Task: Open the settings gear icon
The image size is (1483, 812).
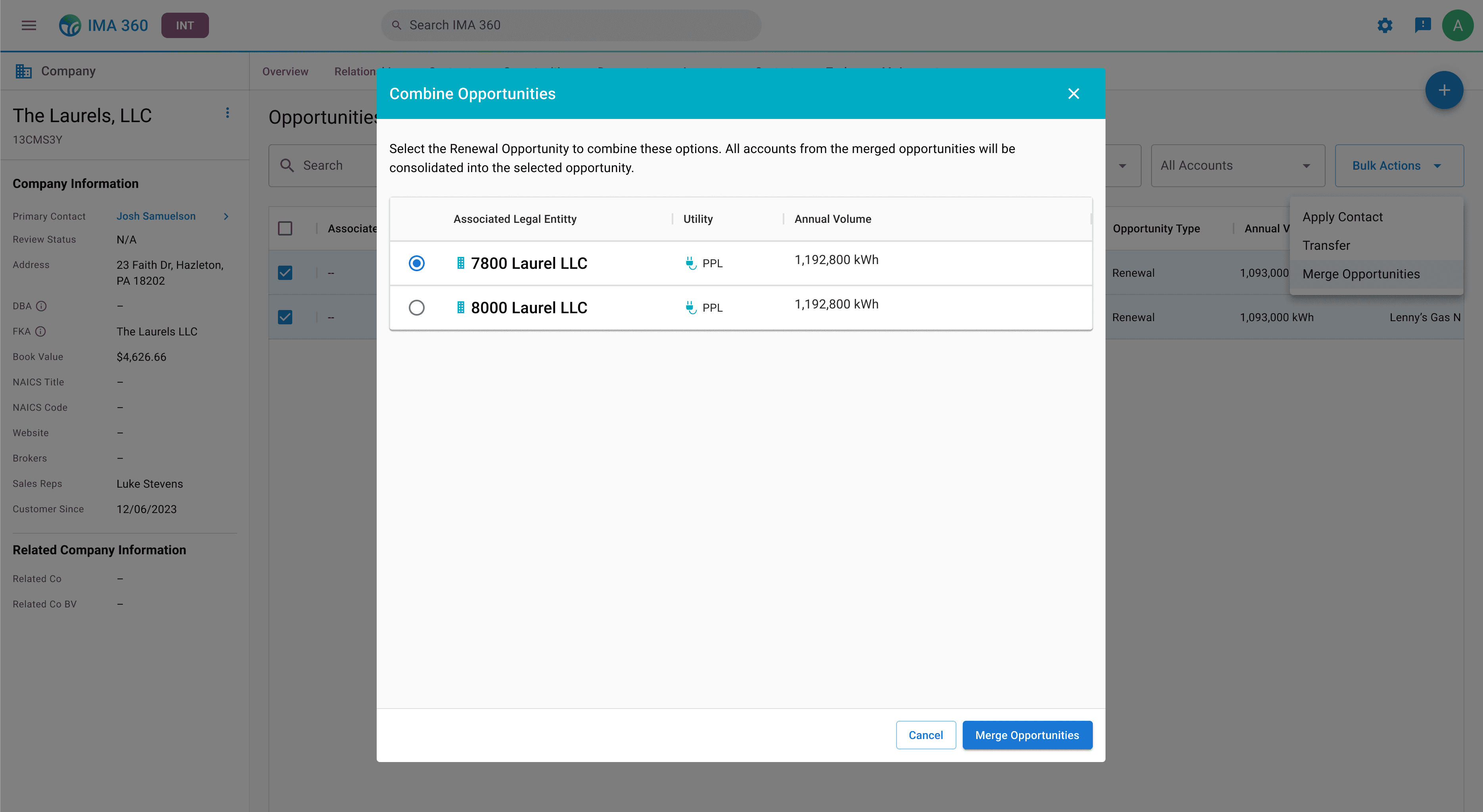Action: [x=1385, y=25]
